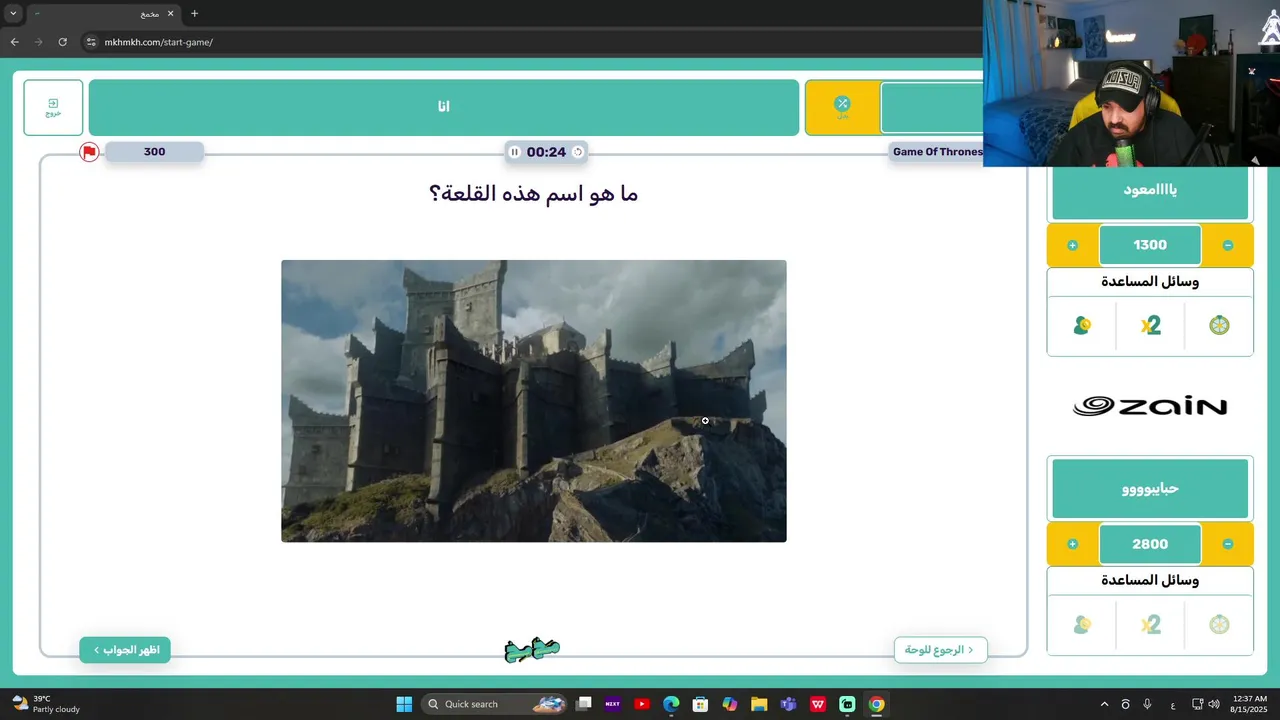Open Google Chrome from taskbar
This screenshot has width=1280, height=720.
coord(877,704)
